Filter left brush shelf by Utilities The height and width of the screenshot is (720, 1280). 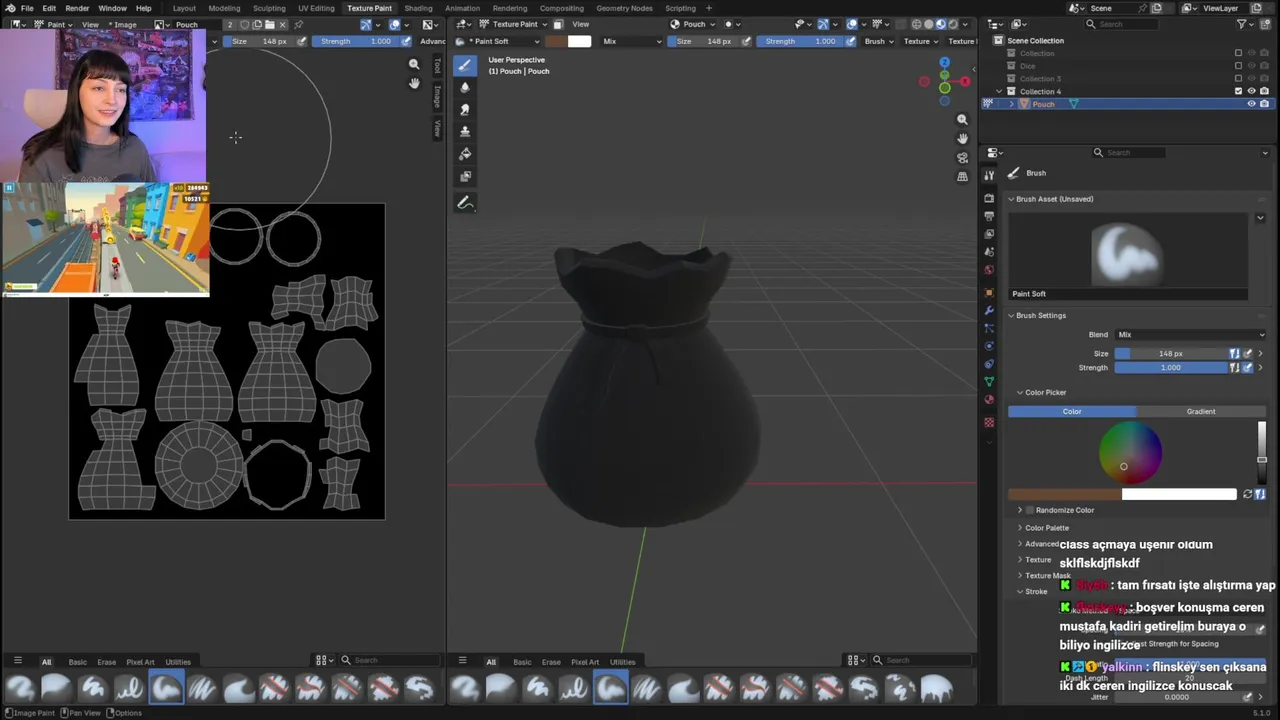(x=178, y=662)
